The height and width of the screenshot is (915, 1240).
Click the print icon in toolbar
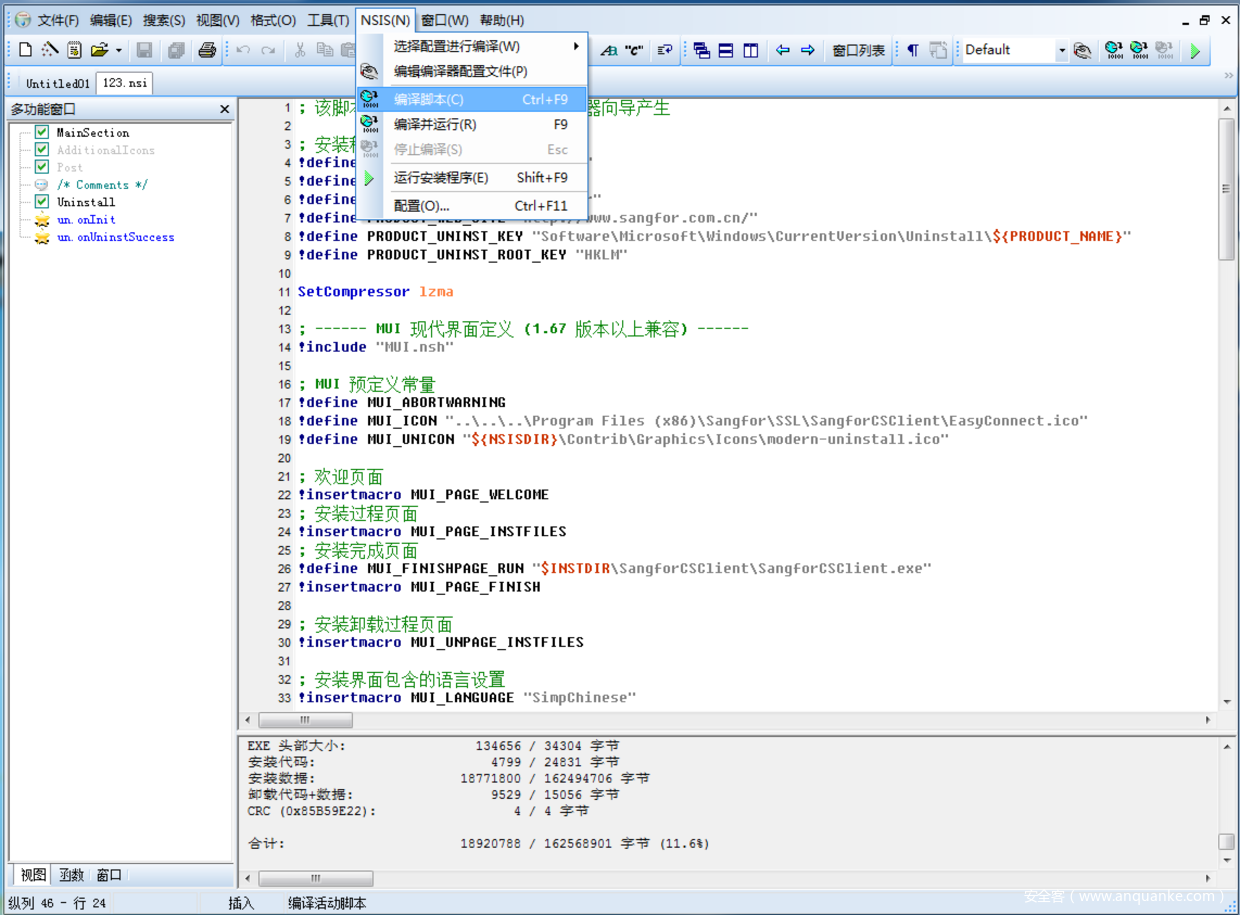207,50
